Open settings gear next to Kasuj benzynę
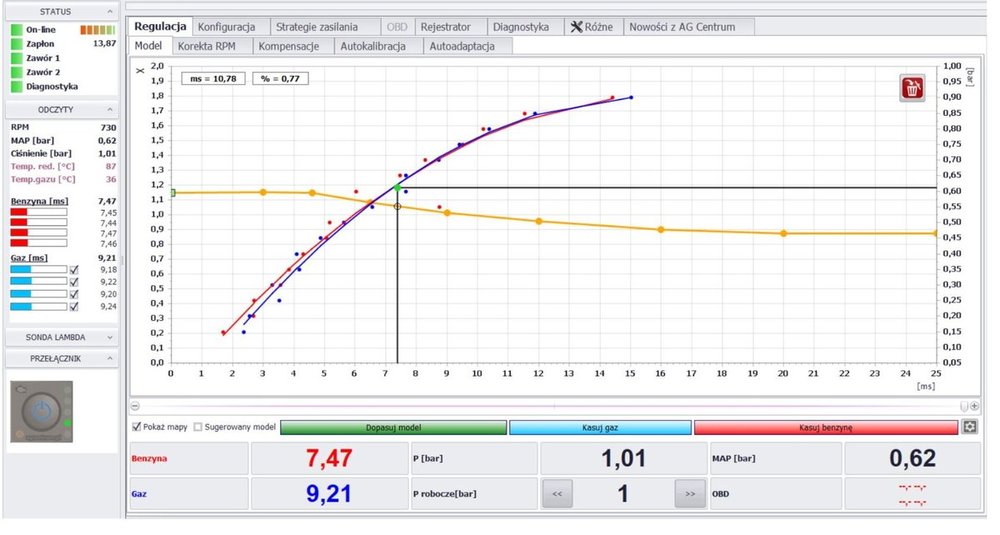This screenshot has height=535, width=1000. (969, 427)
